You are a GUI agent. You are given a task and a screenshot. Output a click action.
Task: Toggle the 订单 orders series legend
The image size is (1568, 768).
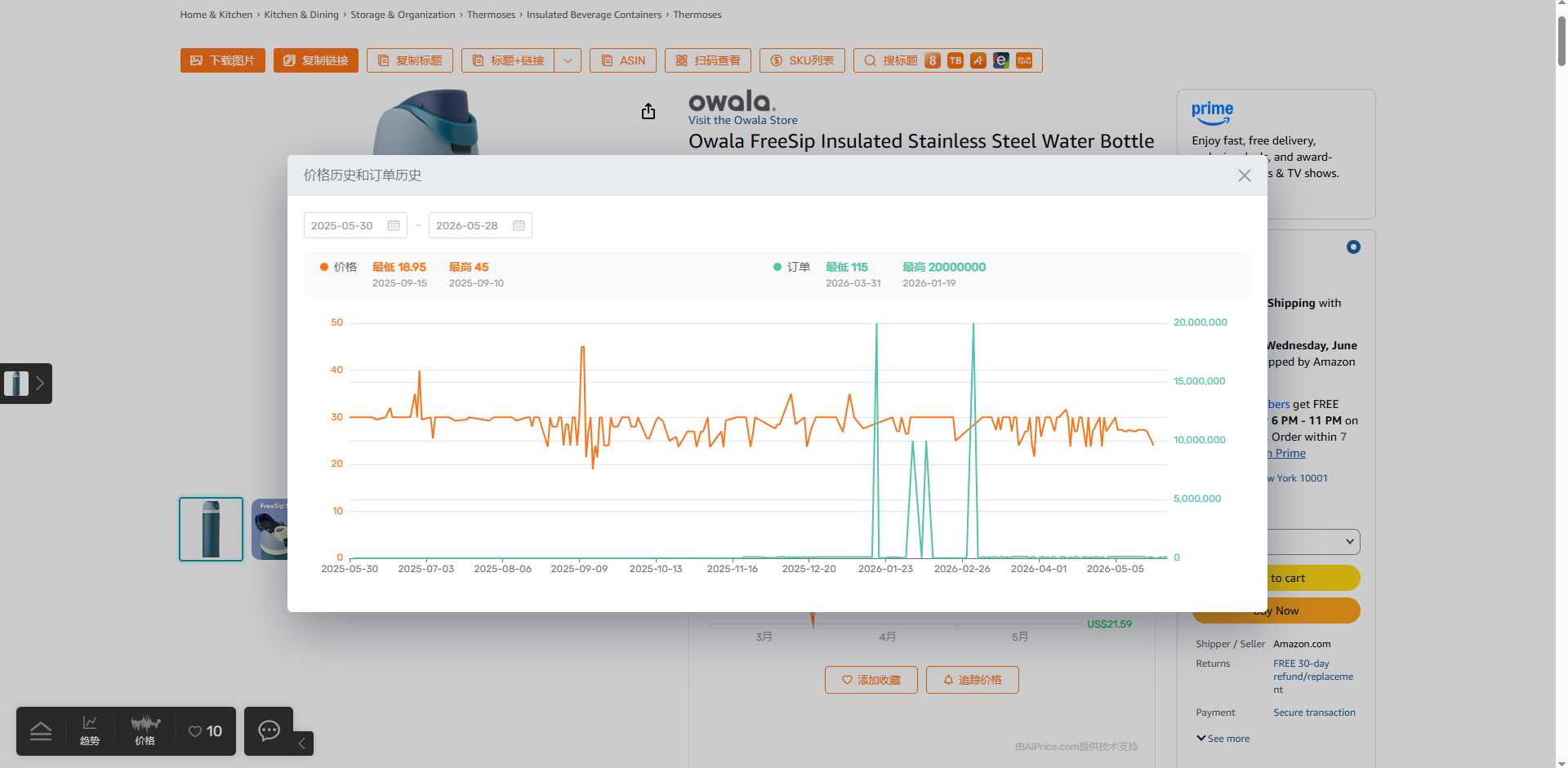(x=791, y=267)
